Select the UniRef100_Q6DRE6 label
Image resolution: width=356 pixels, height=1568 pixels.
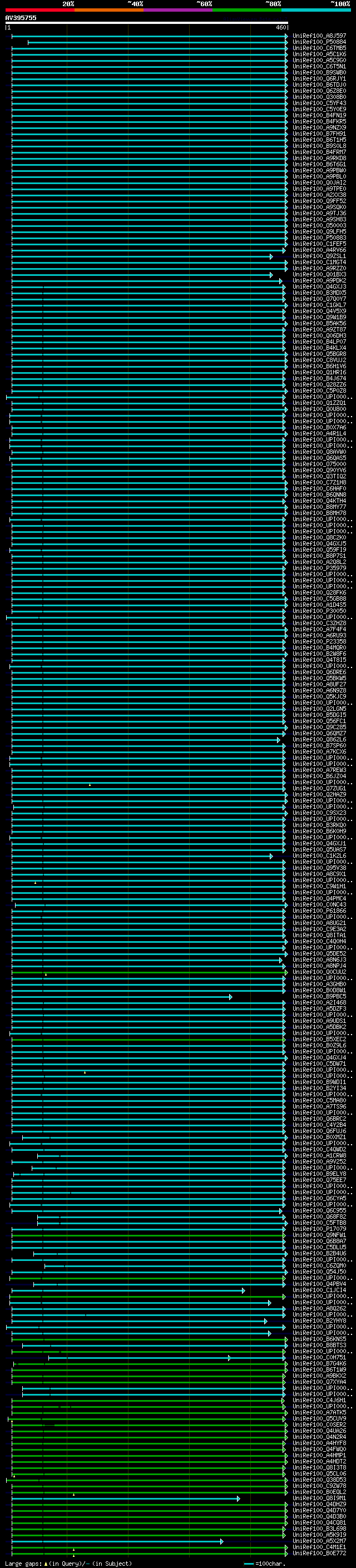pyautogui.click(x=319, y=672)
